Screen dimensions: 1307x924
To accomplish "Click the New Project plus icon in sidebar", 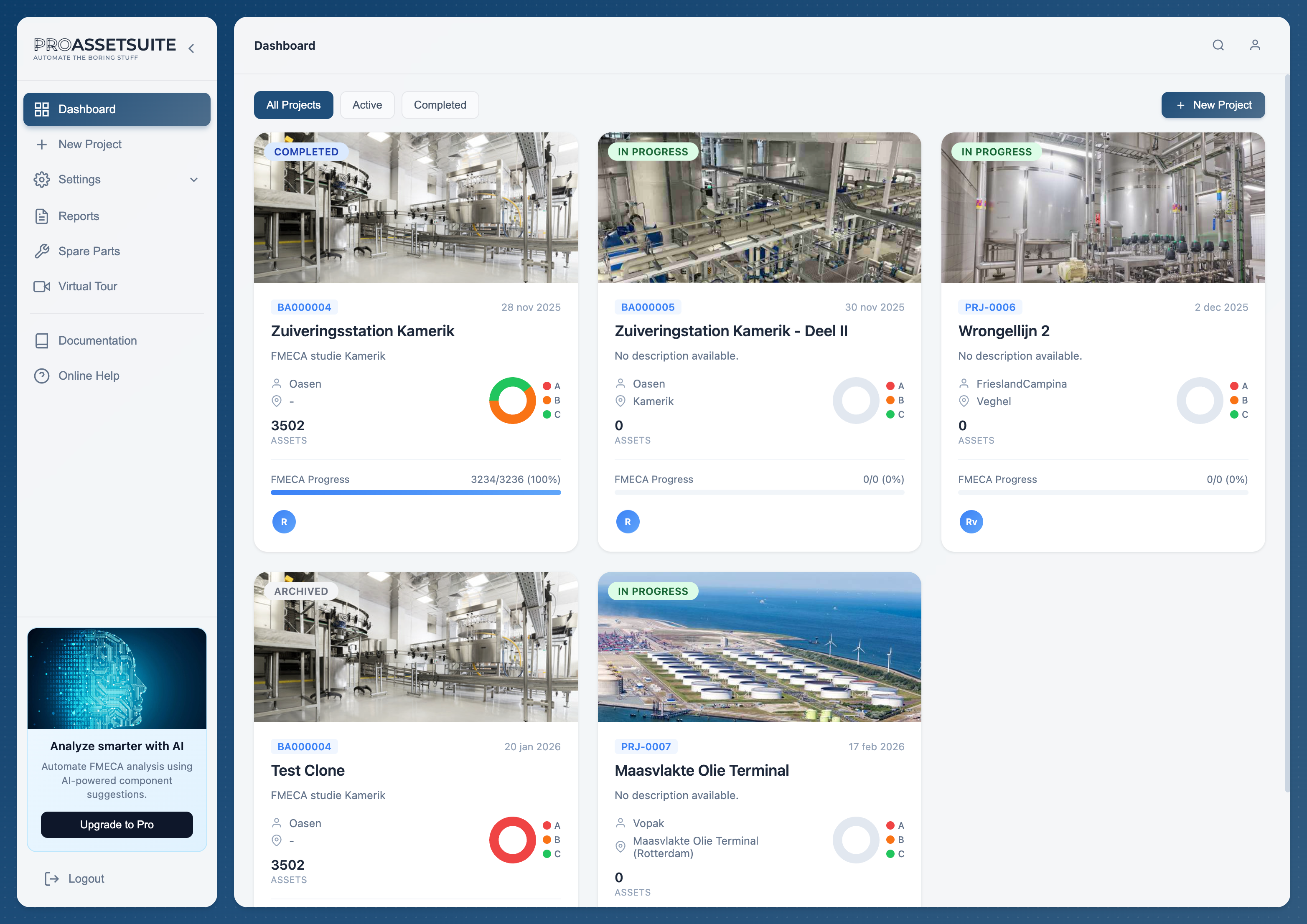I will (x=42, y=144).
